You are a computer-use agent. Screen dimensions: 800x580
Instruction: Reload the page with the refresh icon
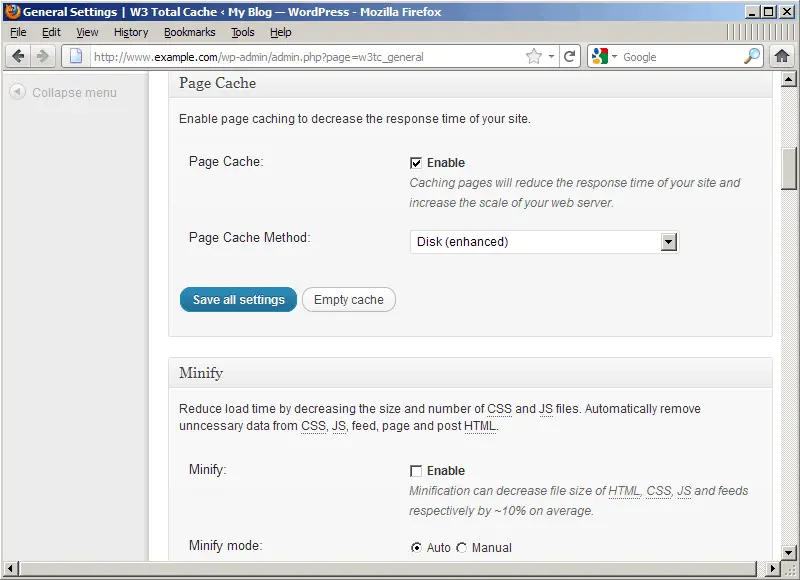click(x=570, y=56)
